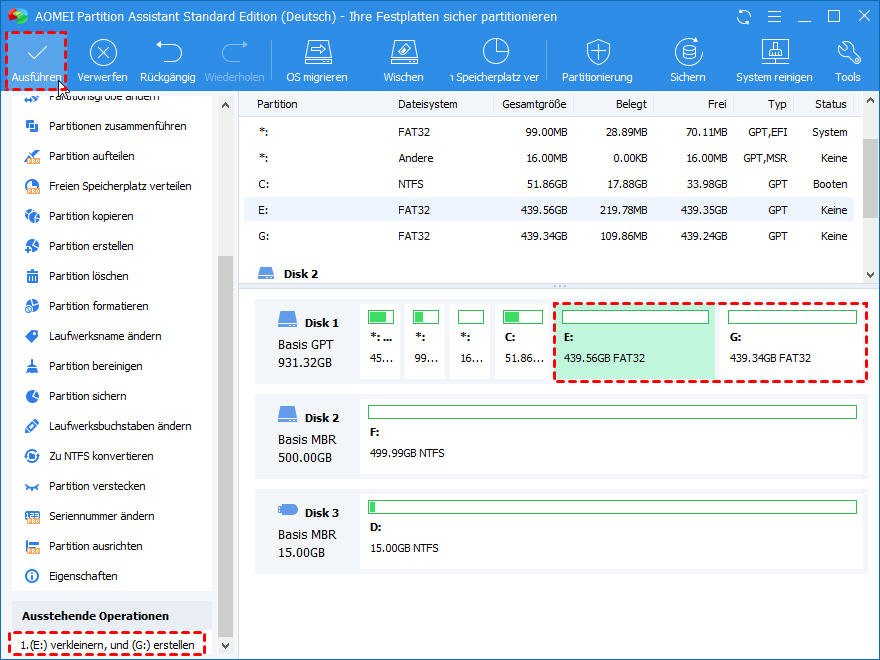Click the Partition formatieren icon
Viewport: 880px width, 660px height.
click(x=33, y=306)
